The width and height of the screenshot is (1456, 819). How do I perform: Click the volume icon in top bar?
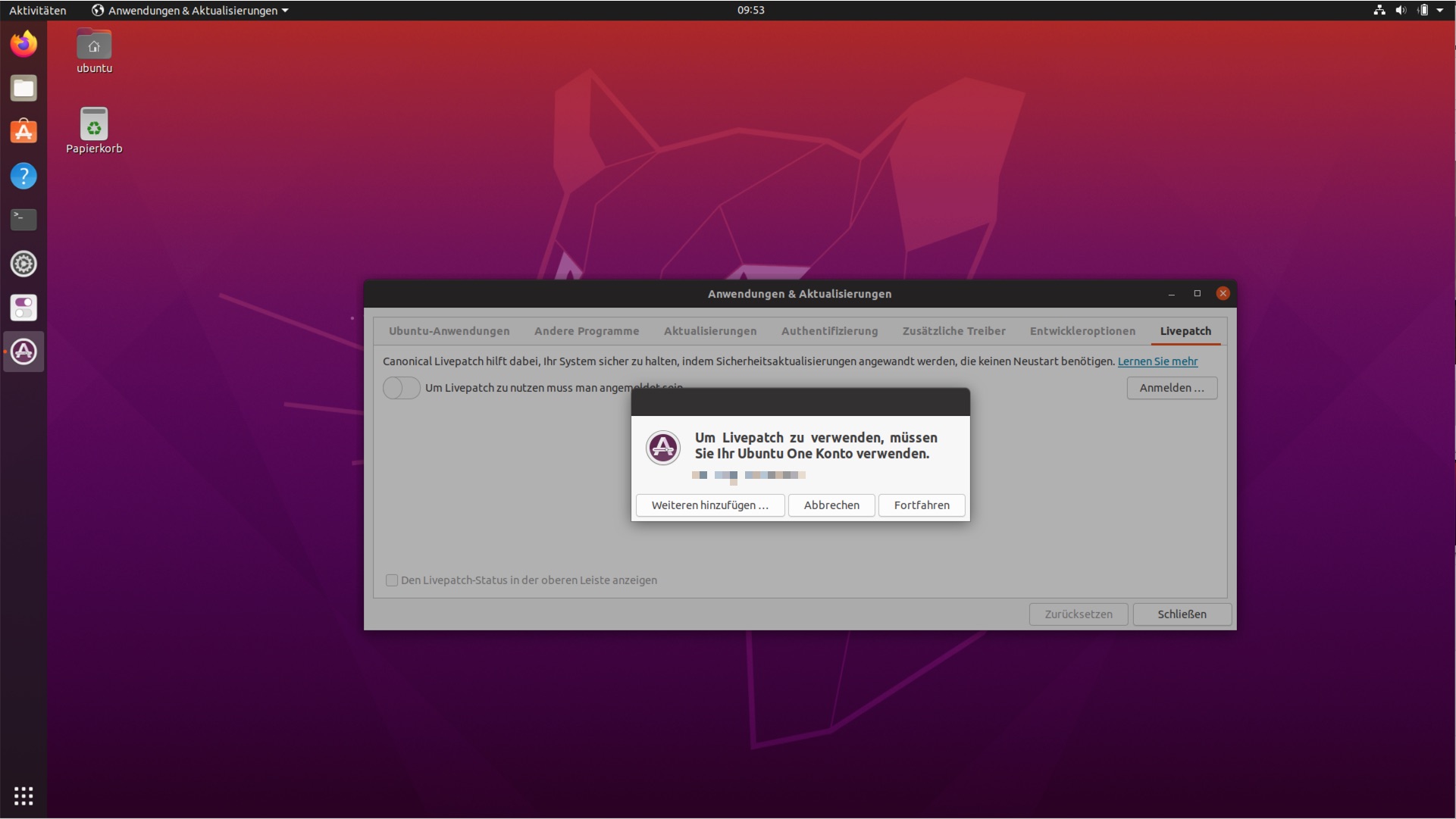tap(1401, 10)
